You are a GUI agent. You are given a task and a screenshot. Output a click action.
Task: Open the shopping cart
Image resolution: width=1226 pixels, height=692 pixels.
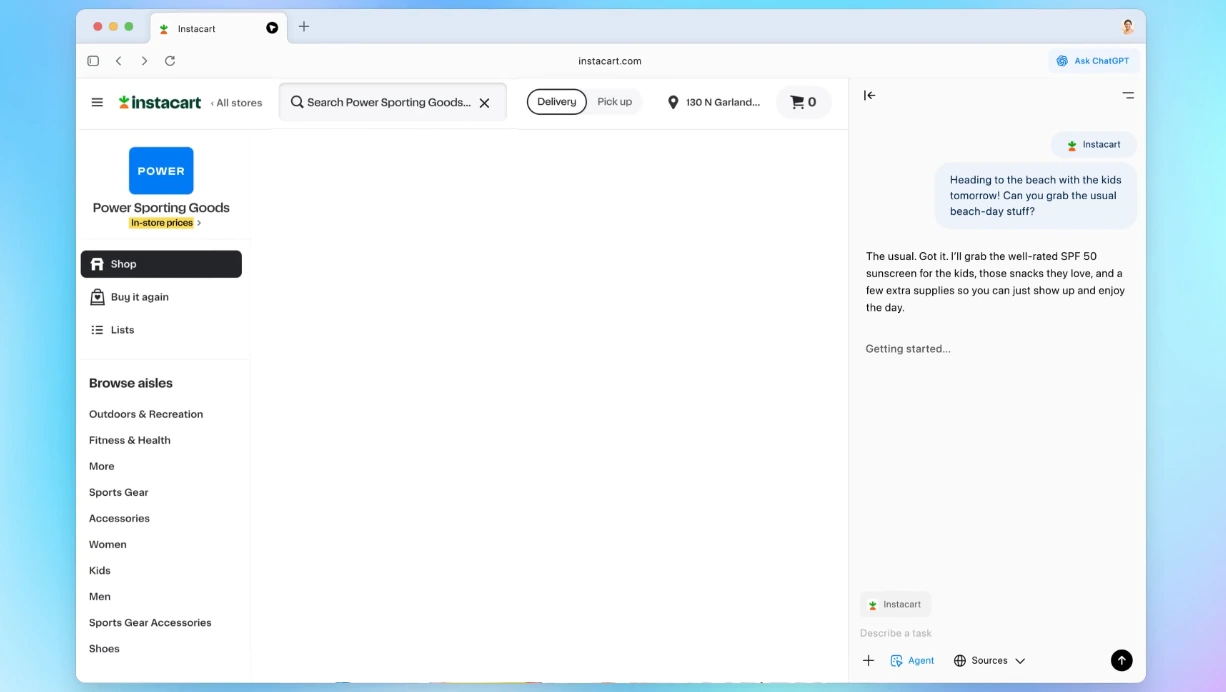[803, 102]
